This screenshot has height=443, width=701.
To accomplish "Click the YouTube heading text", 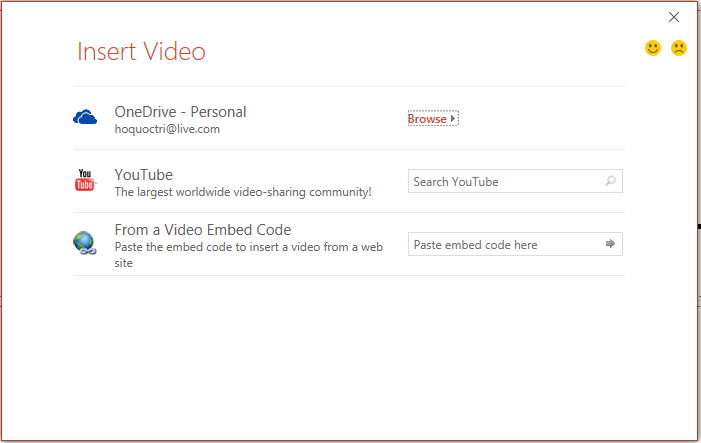I will 144,175.
